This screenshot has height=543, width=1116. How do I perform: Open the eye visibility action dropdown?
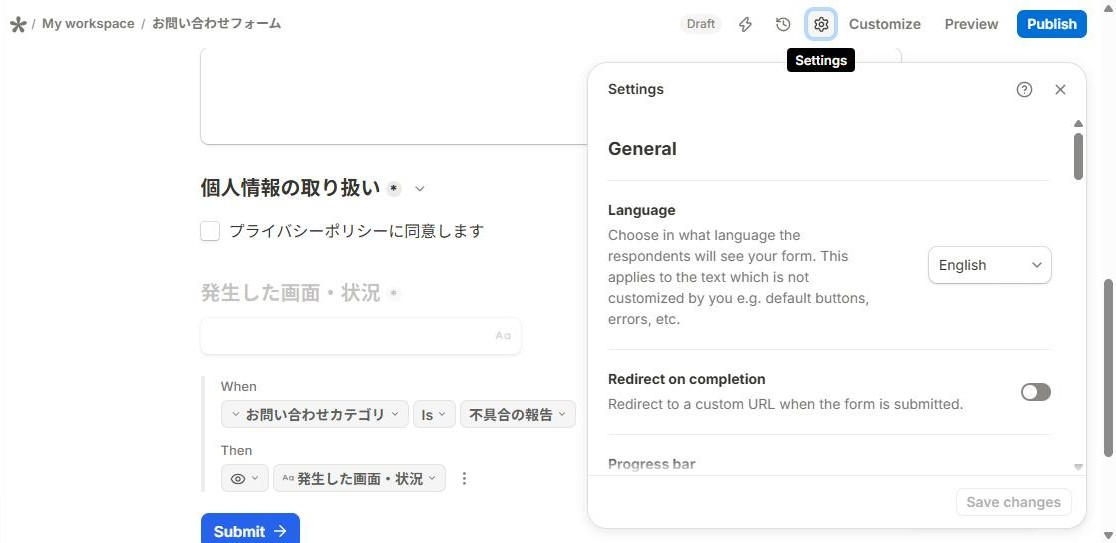pos(245,478)
